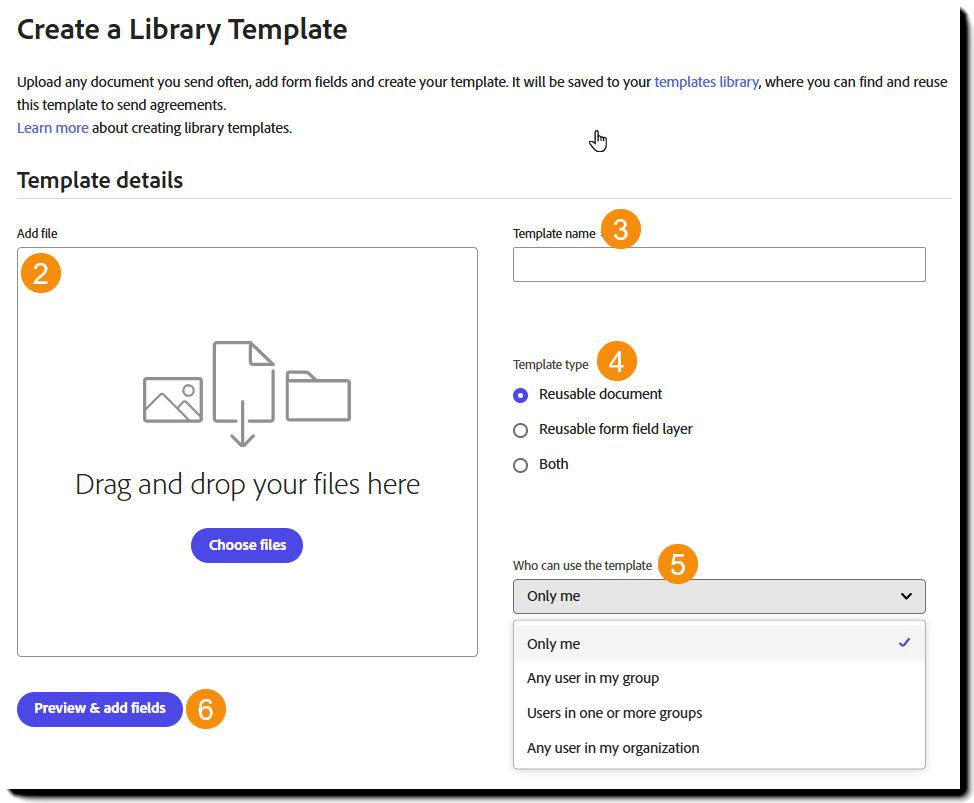The height and width of the screenshot is (803, 974).
Task: Open the templates library link
Action: [706, 82]
